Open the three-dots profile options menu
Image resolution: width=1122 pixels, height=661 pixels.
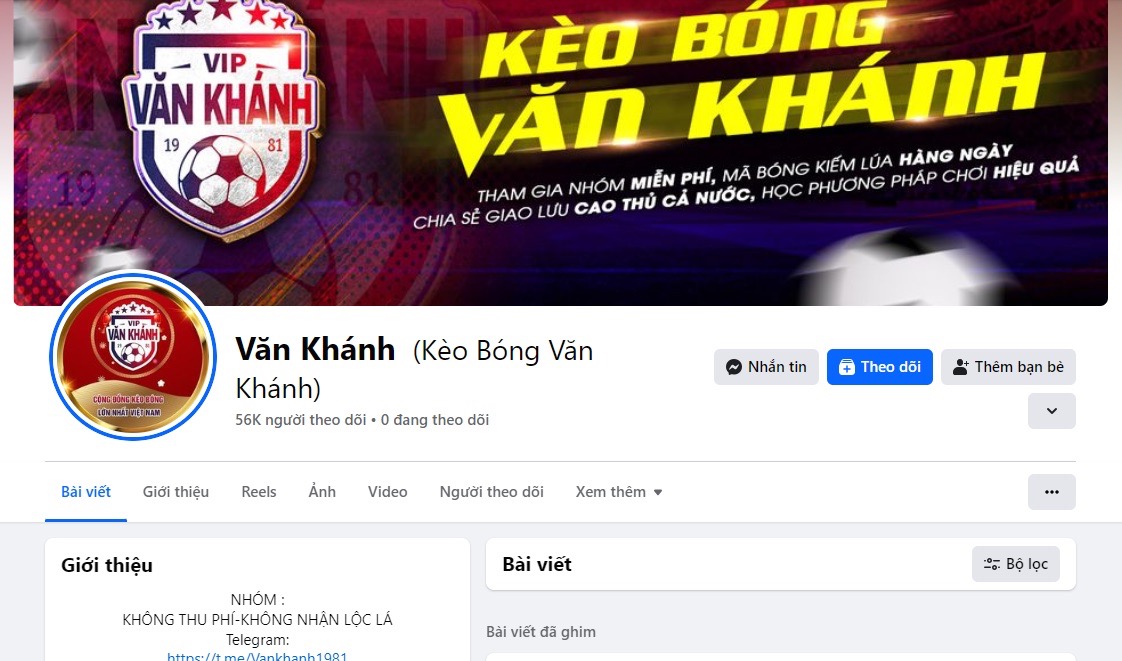click(1051, 492)
